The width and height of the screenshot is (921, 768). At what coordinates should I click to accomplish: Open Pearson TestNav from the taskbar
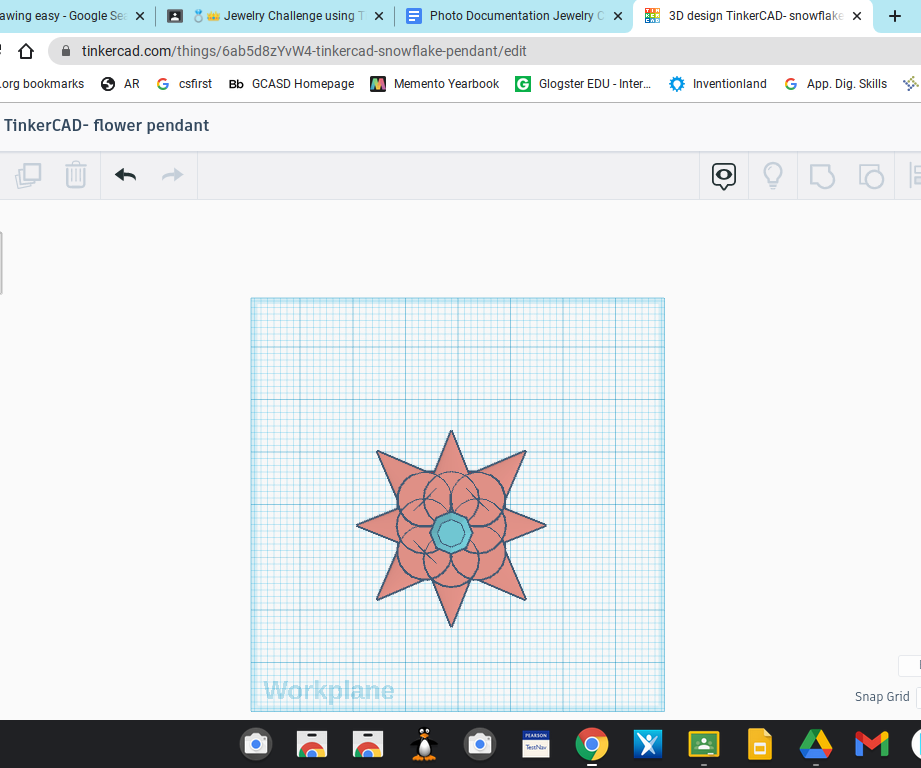(x=535, y=744)
